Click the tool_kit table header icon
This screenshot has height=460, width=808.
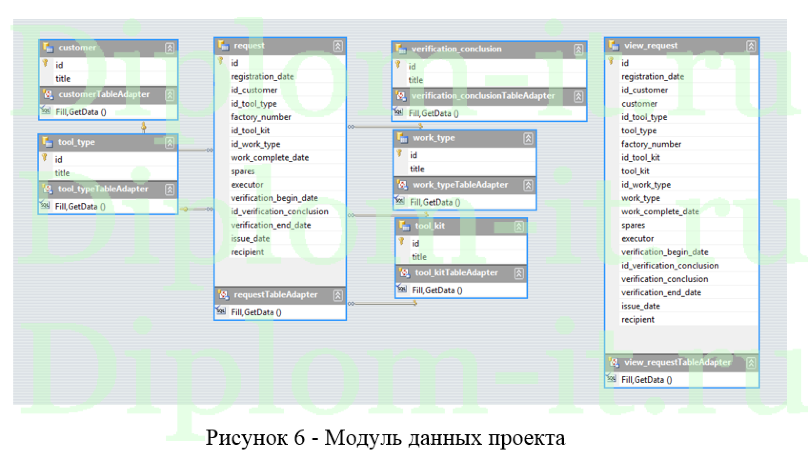click(403, 226)
